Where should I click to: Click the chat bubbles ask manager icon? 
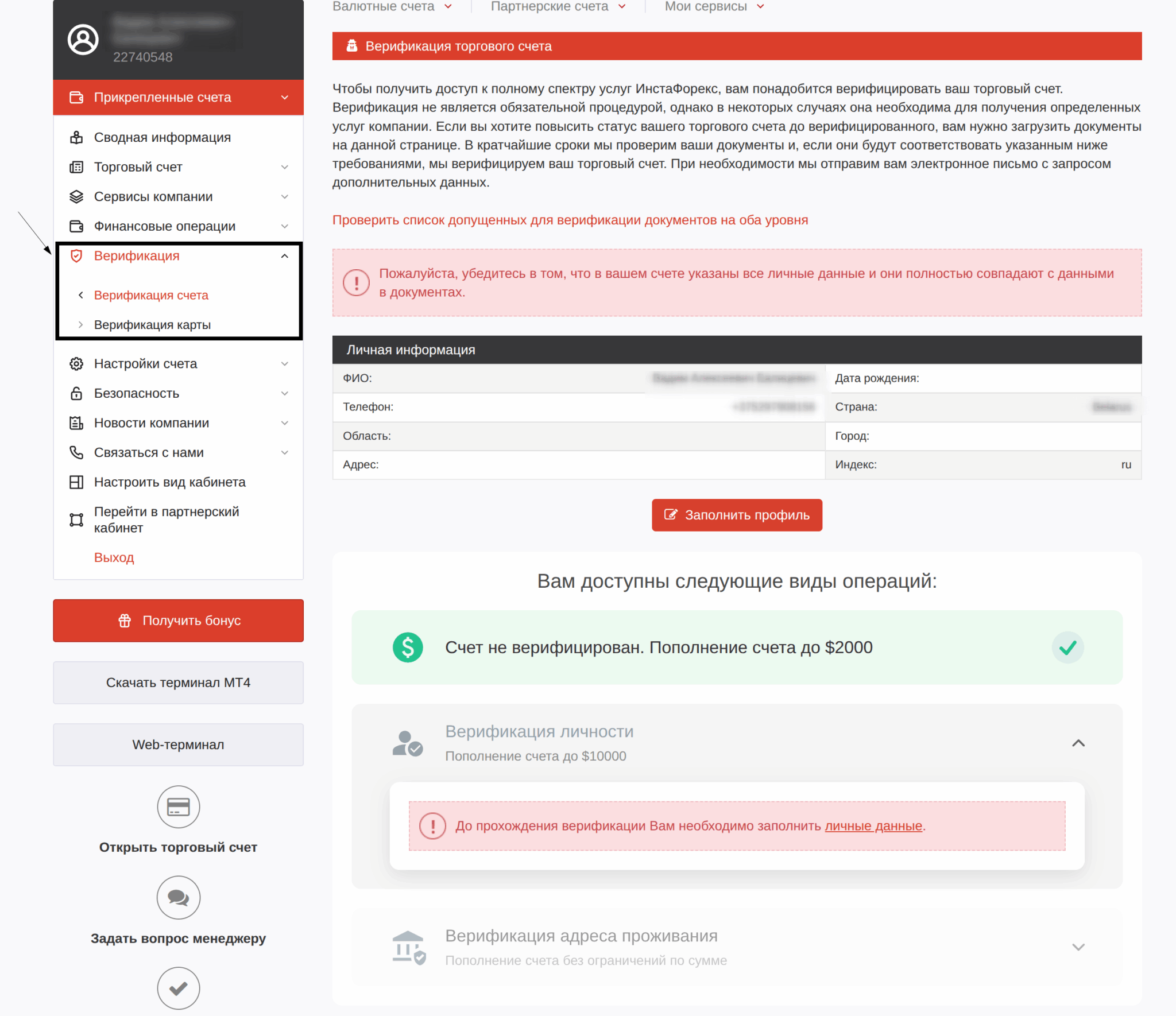(x=178, y=897)
